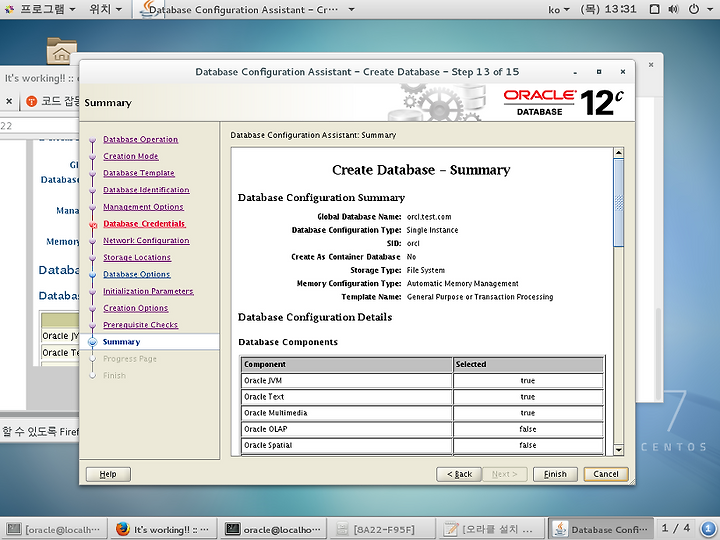Click the Firefox icon in bottom taskbar
This screenshot has width=720, height=540.
click(x=123, y=529)
